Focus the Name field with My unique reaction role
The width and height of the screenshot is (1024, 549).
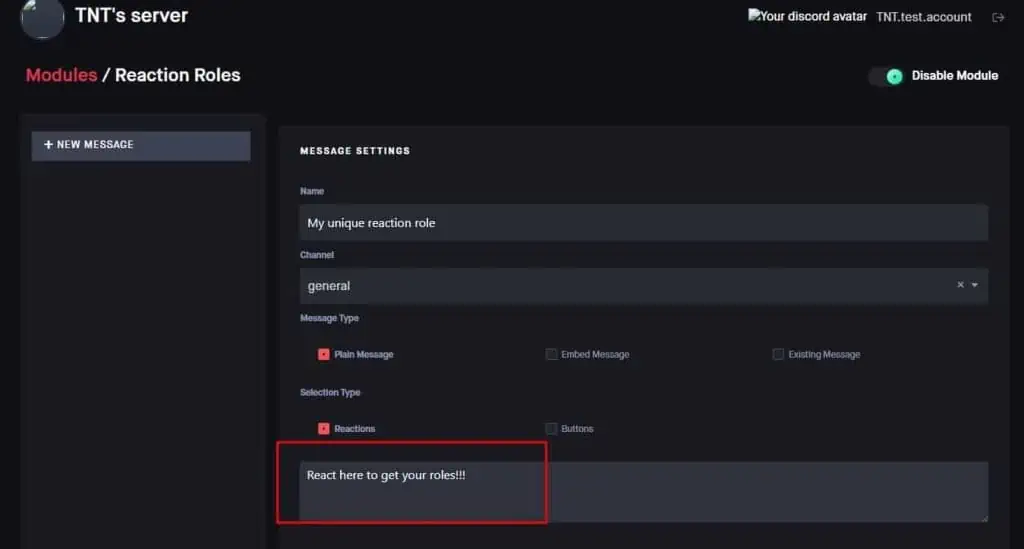(643, 223)
